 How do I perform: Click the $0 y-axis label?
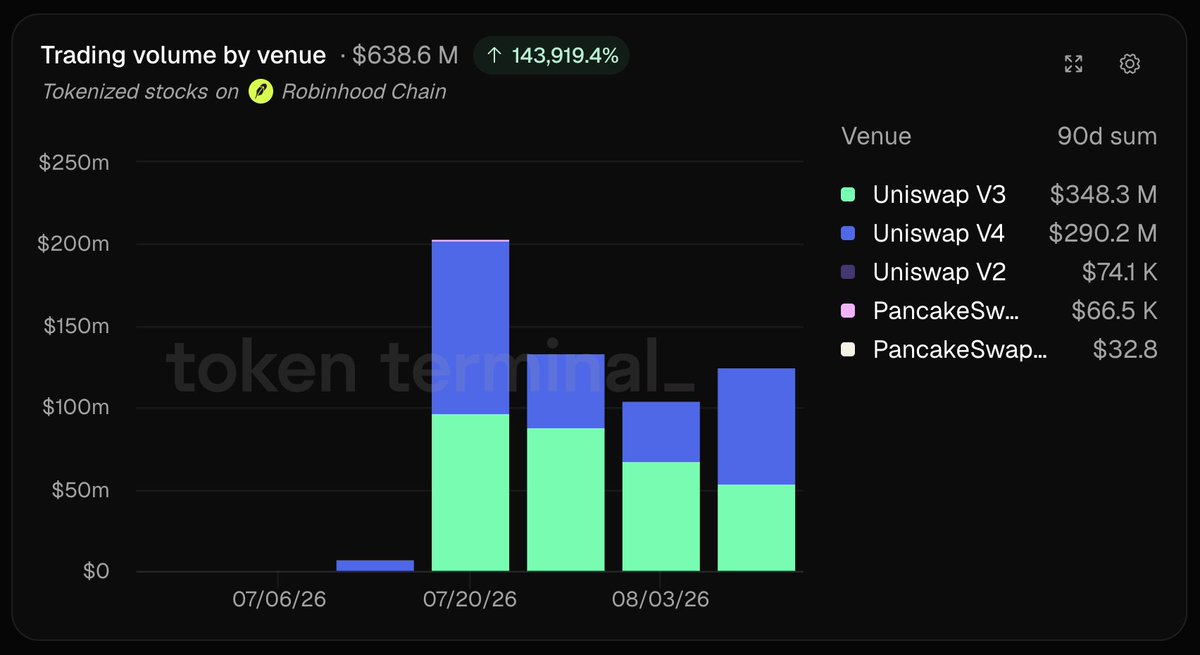(x=96, y=571)
